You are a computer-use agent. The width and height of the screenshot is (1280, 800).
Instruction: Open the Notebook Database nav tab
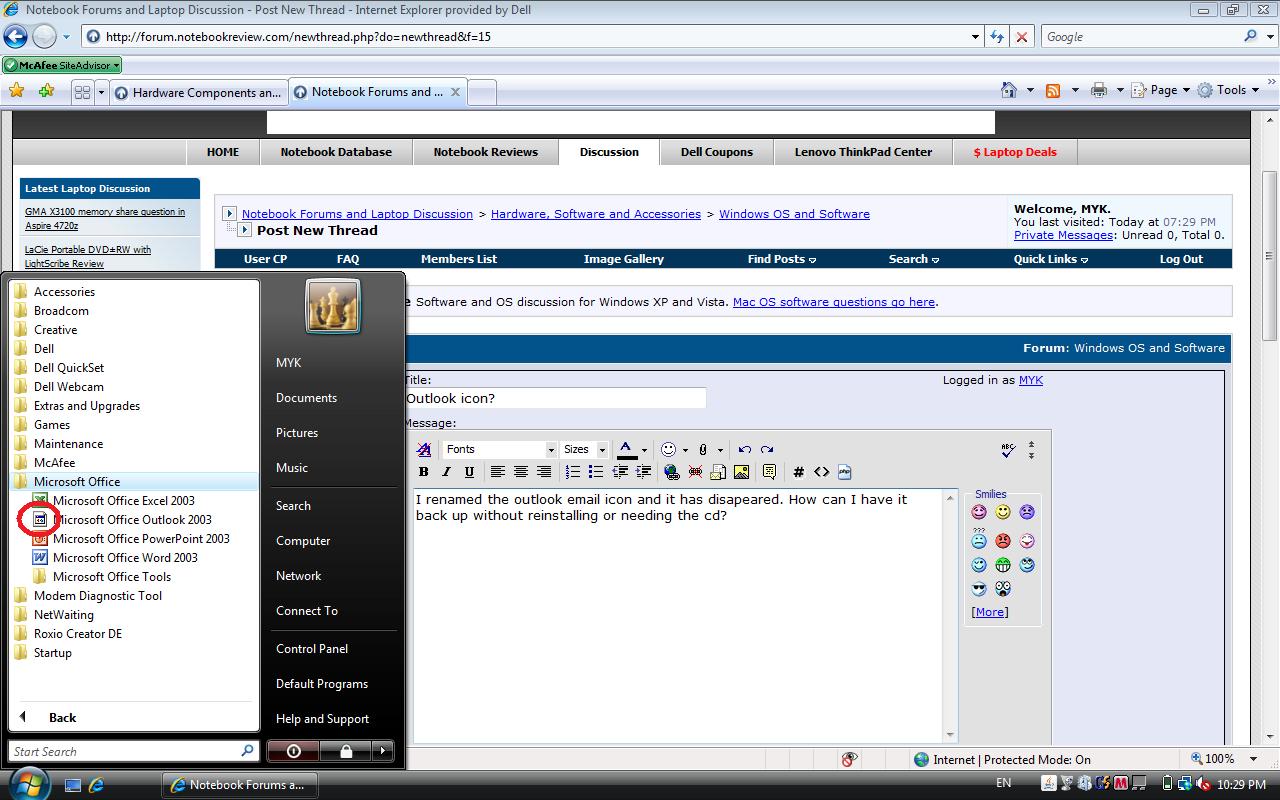click(336, 152)
